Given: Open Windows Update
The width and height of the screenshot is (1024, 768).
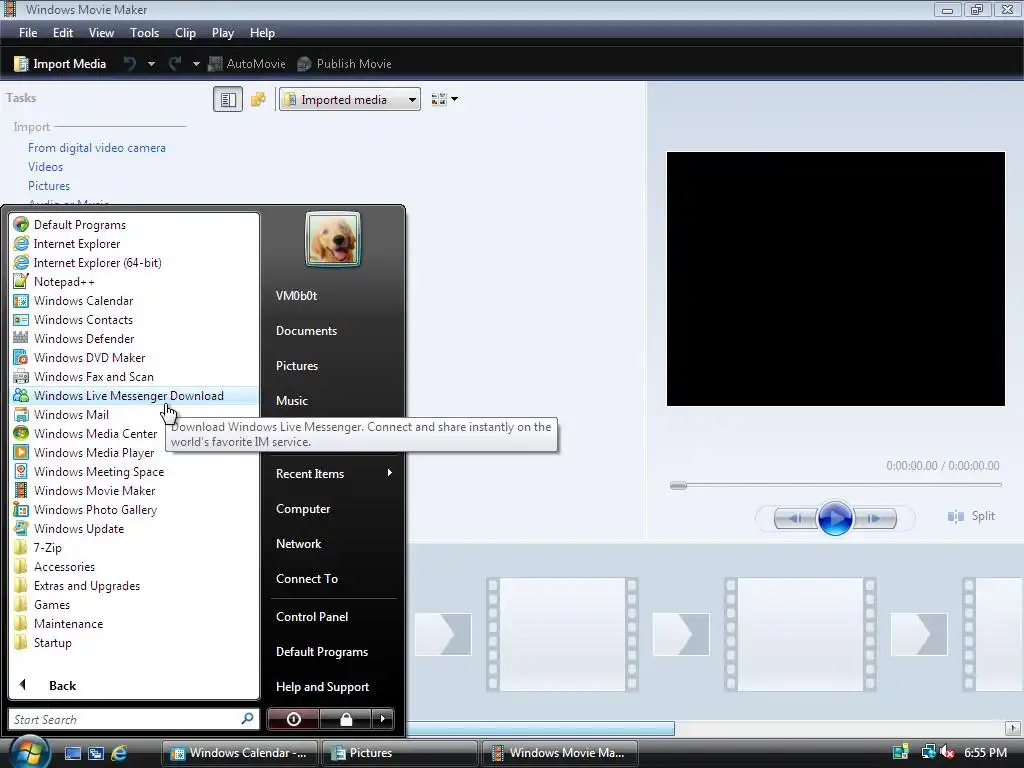Looking at the screenshot, I should pos(135,528).
